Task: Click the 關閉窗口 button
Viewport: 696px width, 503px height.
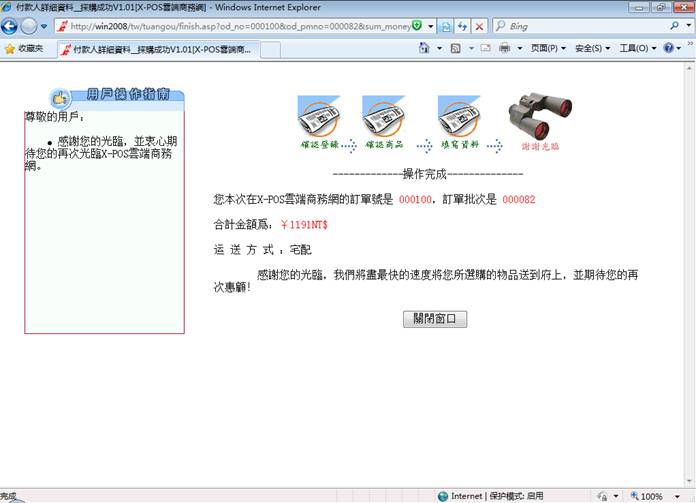Action: pyautogui.click(x=434, y=319)
